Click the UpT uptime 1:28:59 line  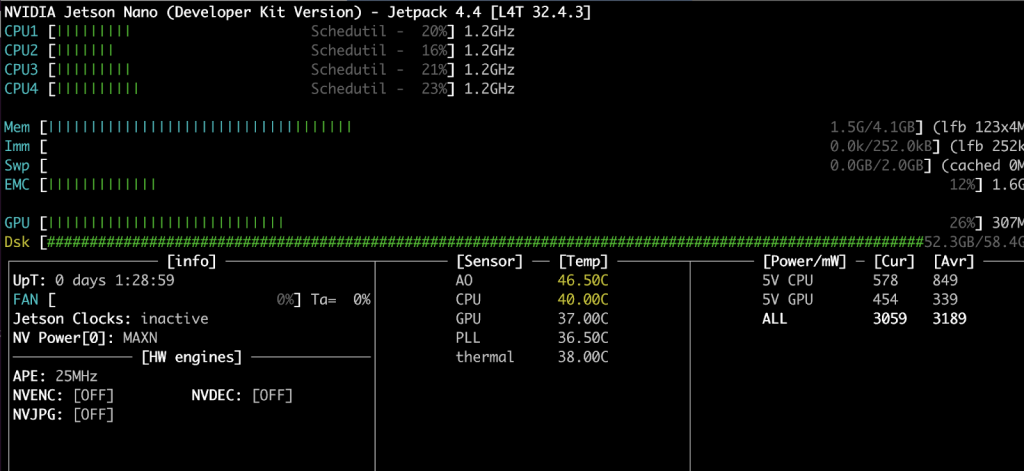click(x=93, y=281)
